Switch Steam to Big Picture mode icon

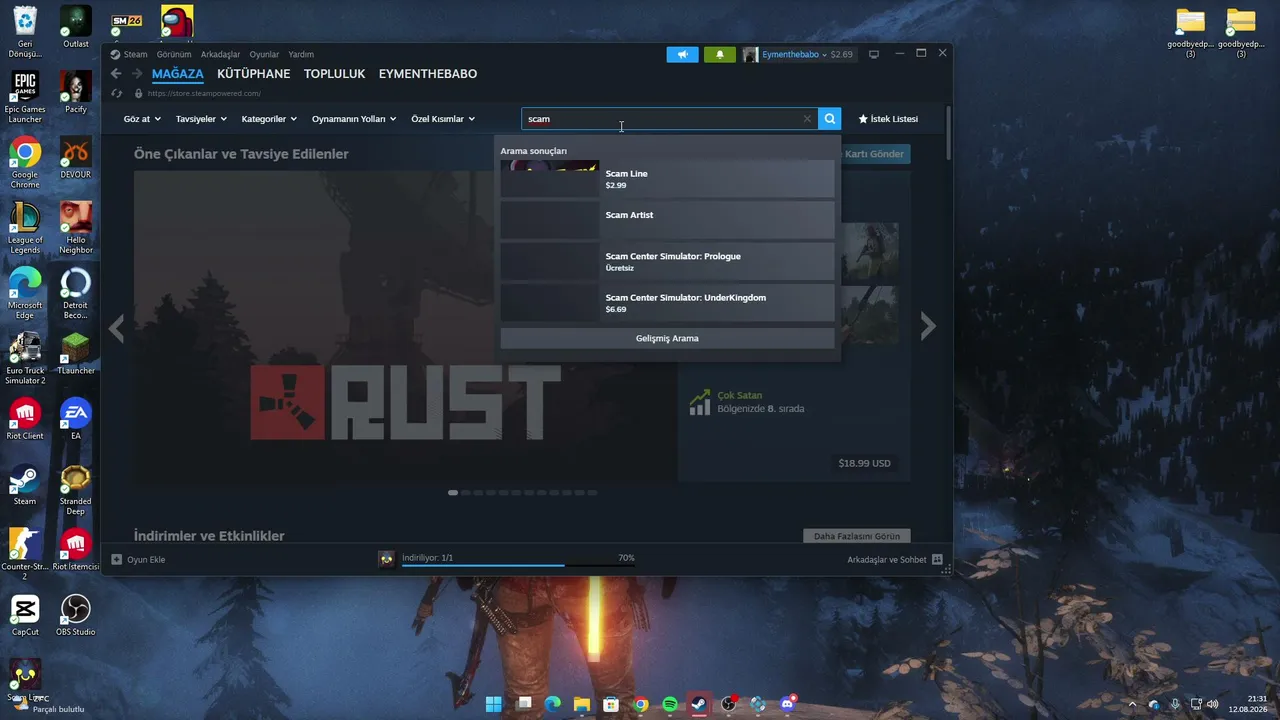coord(873,54)
